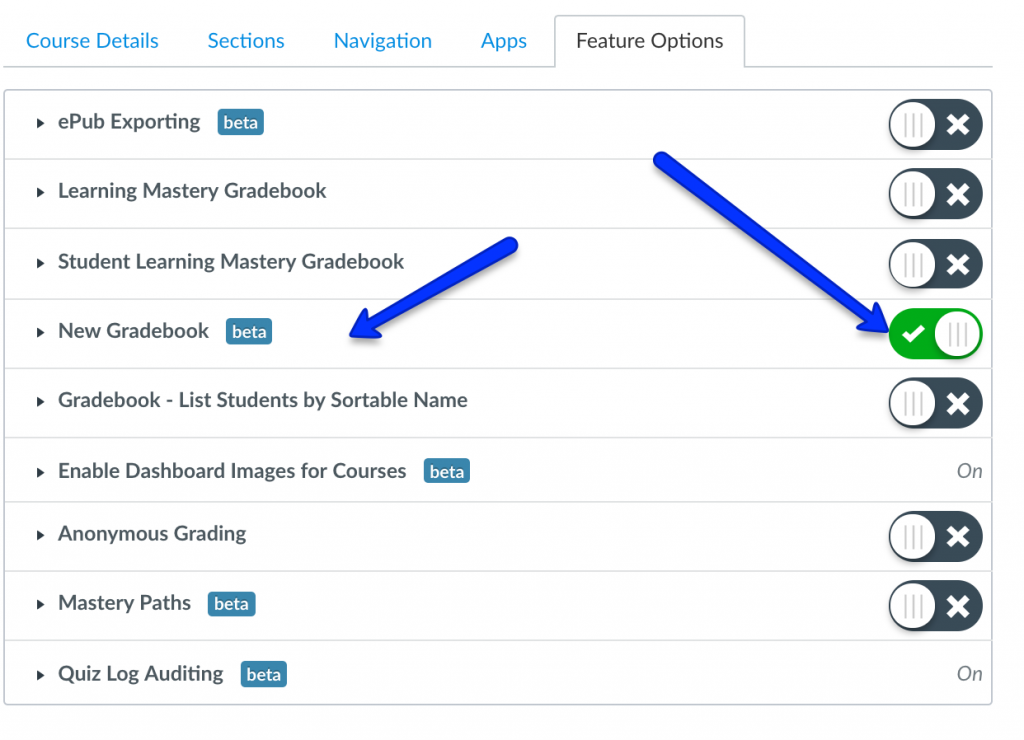Select the Apps tab
The image size is (1024, 740).
pos(504,41)
